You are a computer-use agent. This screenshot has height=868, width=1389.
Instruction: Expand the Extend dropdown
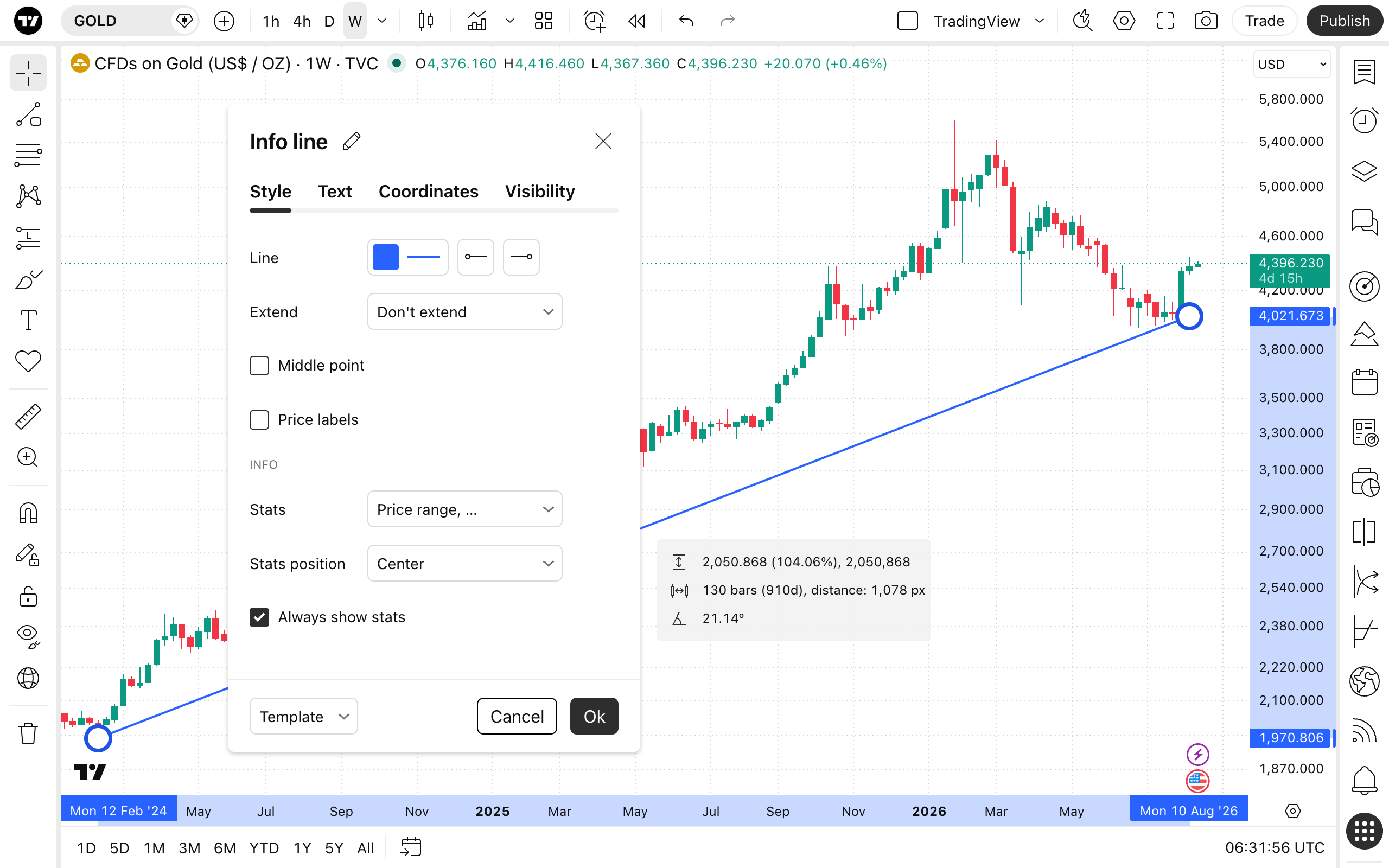coord(465,312)
